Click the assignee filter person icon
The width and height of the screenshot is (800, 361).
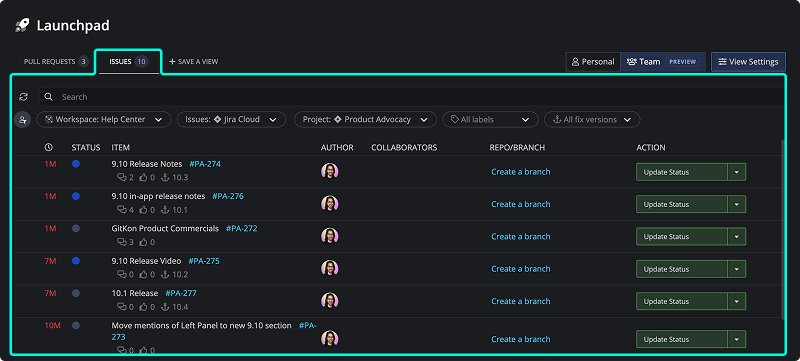pyautogui.click(x=22, y=120)
